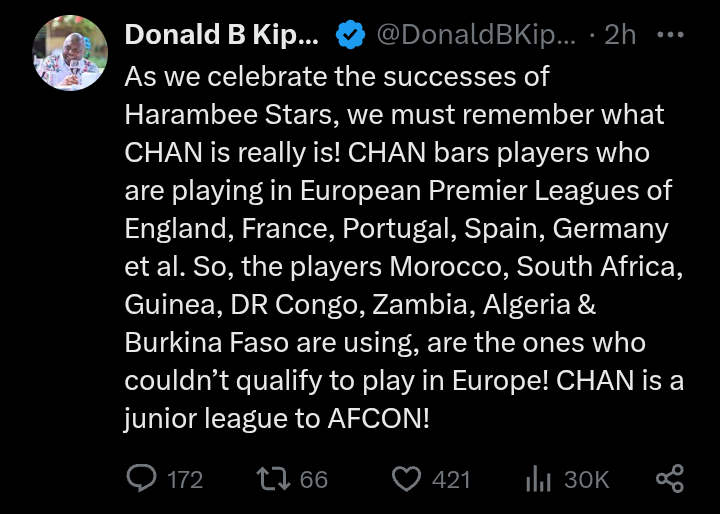Open the reply speech bubble icon
The image size is (720, 514).
[141, 479]
